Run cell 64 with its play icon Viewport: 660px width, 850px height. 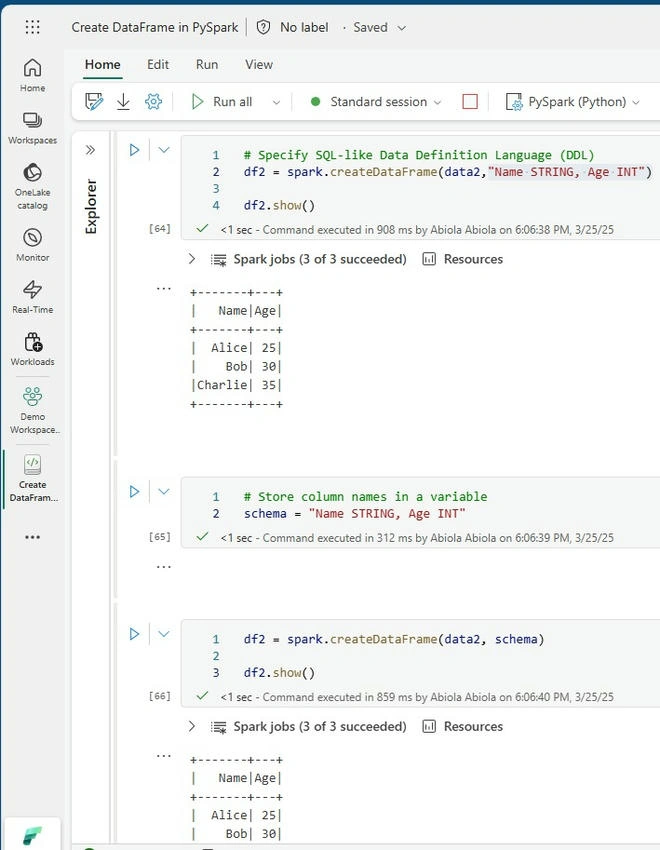click(x=134, y=150)
